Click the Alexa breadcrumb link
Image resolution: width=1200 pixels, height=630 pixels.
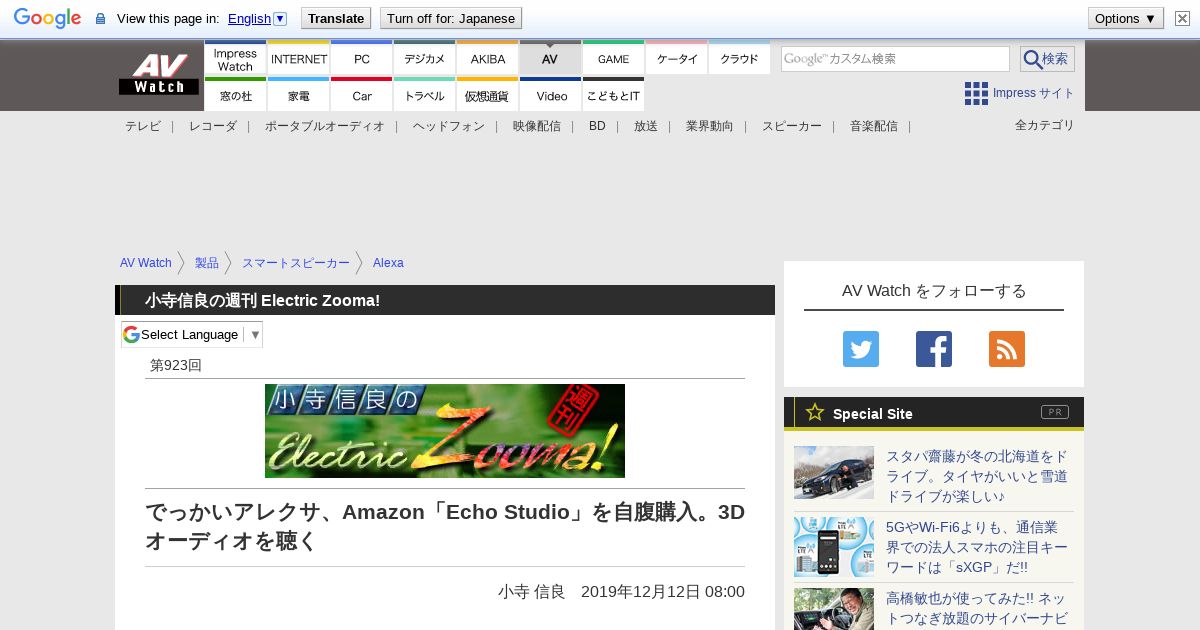tap(388, 263)
